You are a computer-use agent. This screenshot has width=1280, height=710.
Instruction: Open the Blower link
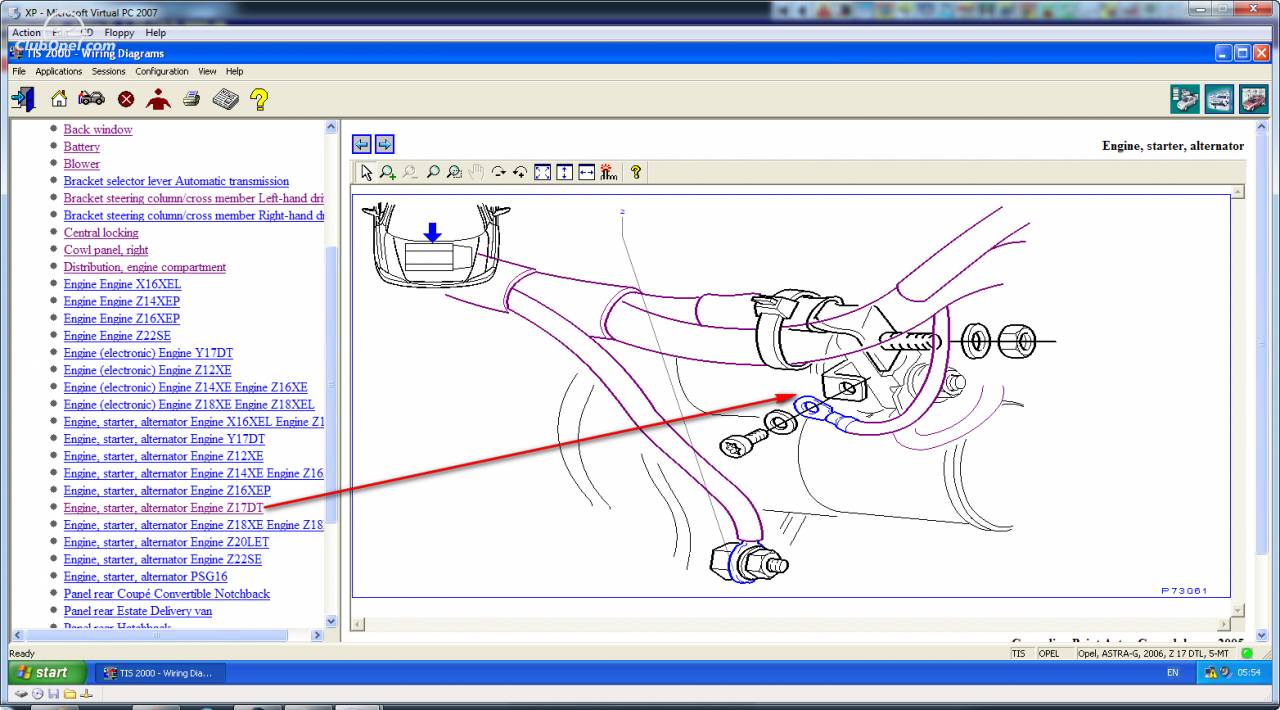82,163
